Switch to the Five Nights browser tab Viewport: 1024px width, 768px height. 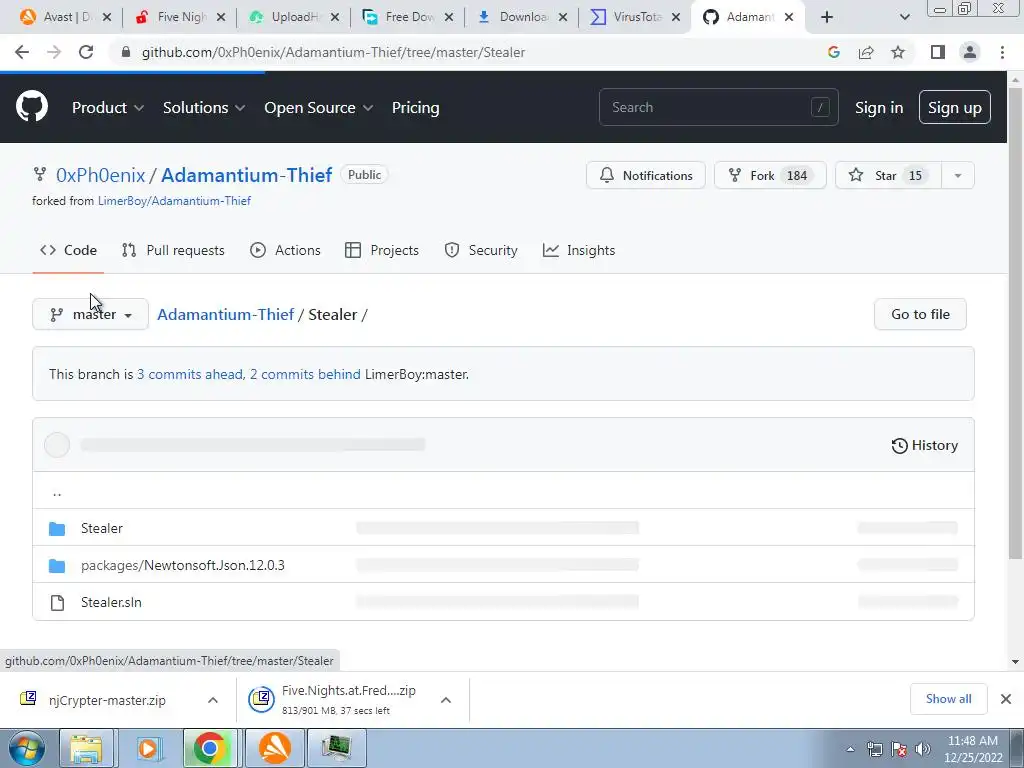click(180, 17)
